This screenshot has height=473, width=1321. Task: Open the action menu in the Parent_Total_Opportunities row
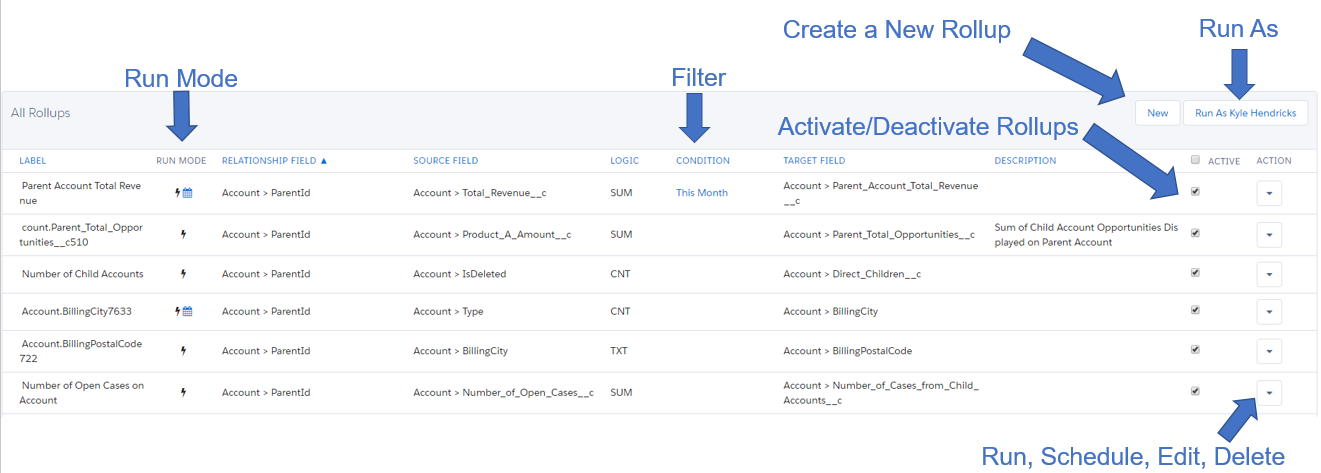tap(1268, 235)
